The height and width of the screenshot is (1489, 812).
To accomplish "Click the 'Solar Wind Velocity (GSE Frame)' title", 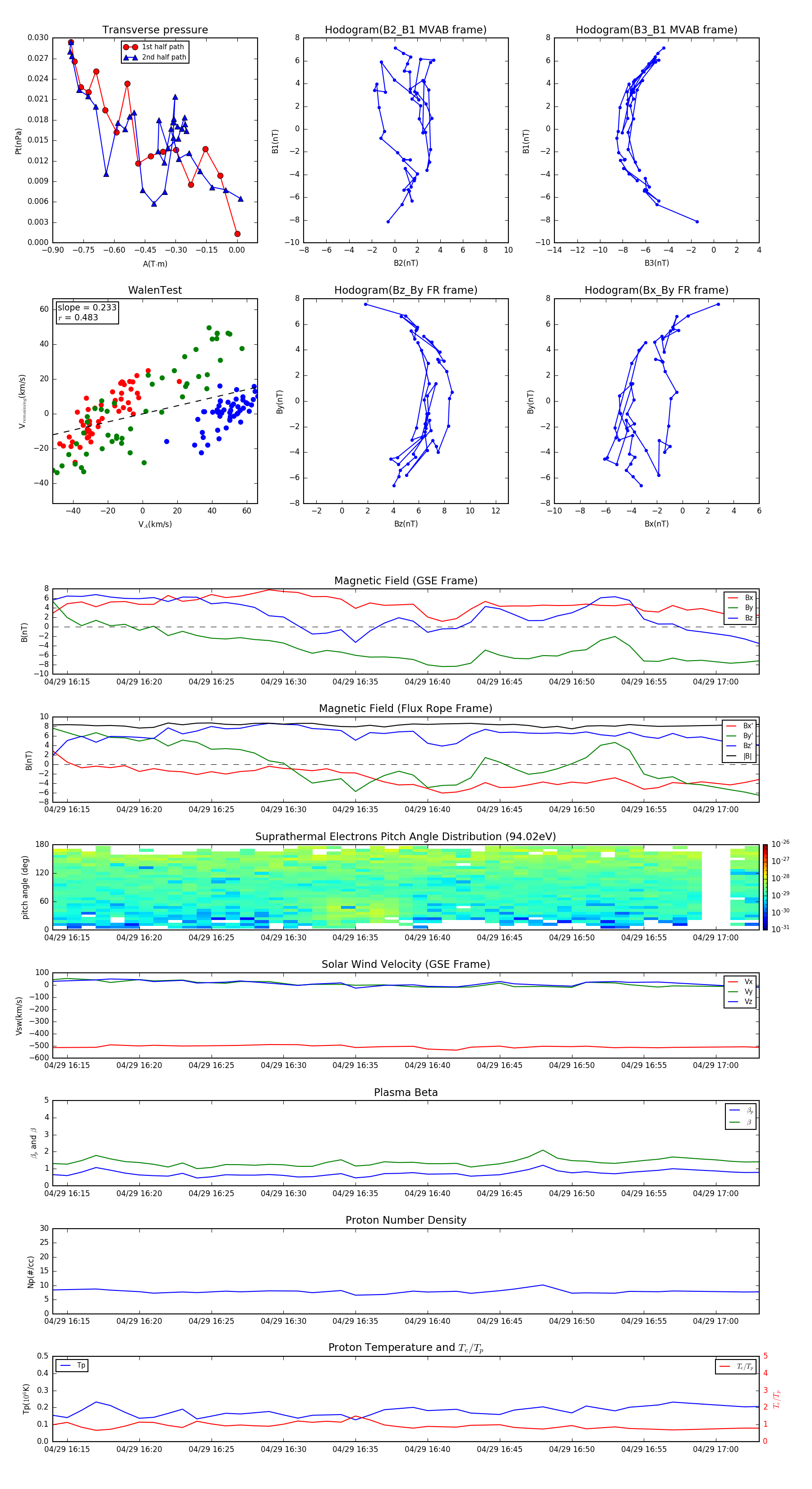I will point(406,964).
